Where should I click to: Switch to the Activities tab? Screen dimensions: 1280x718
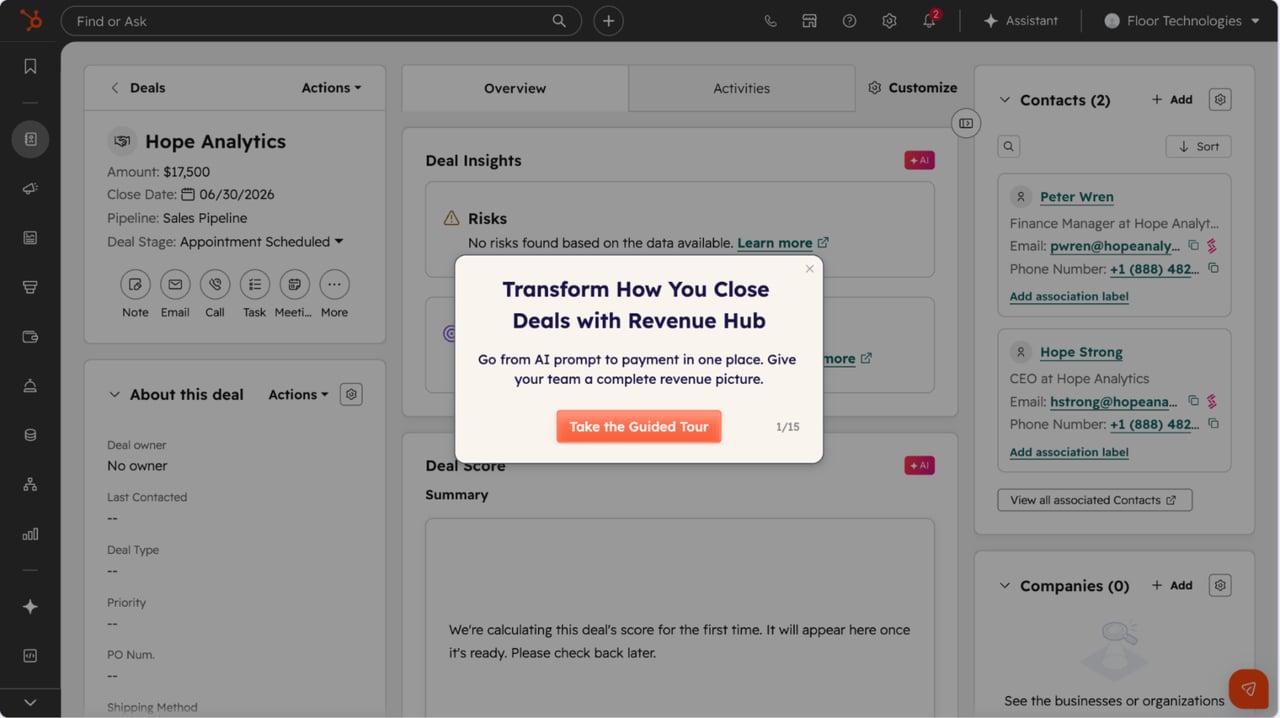click(x=741, y=88)
